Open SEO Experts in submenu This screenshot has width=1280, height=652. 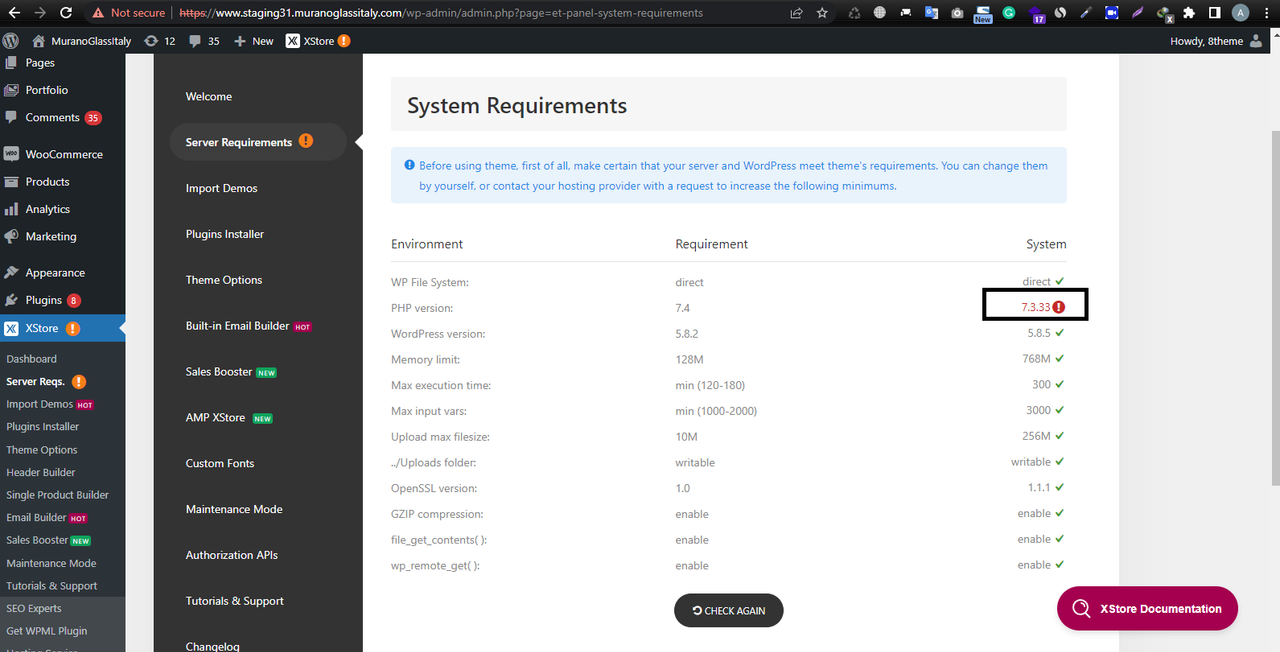(34, 608)
